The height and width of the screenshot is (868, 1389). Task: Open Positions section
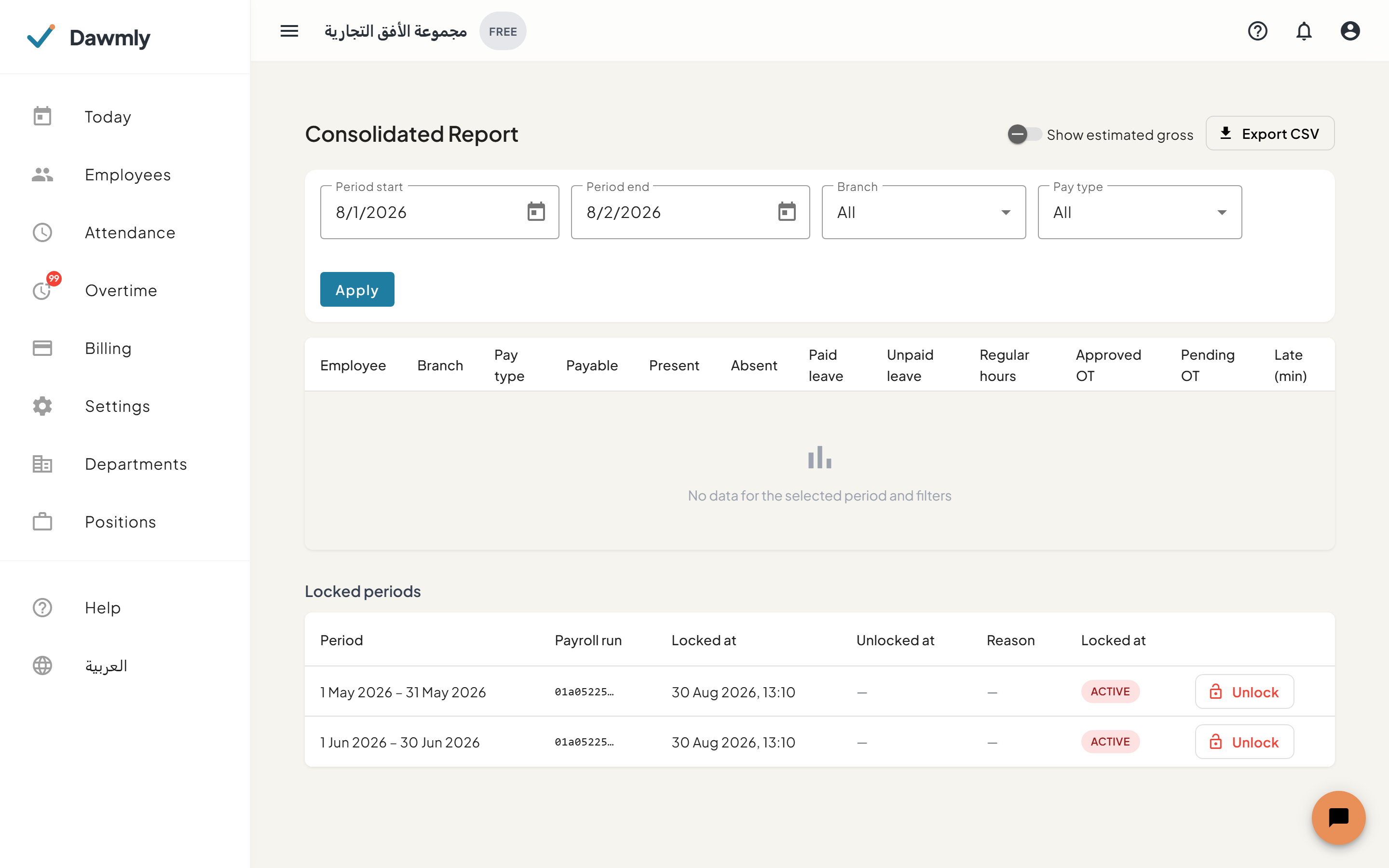pyautogui.click(x=125, y=522)
